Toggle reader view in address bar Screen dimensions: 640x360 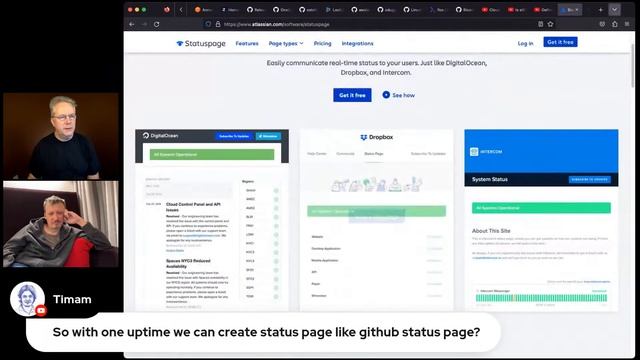tap(540, 24)
